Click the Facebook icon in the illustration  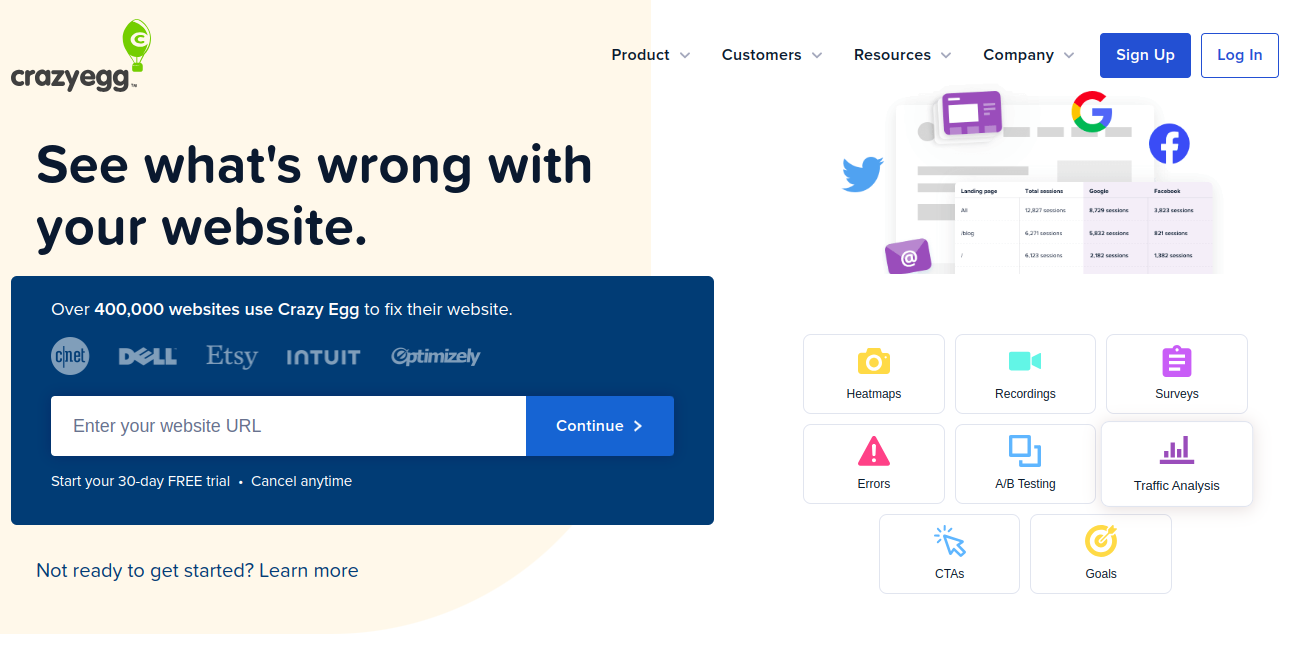pyautogui.click(x=1169, y=143)
